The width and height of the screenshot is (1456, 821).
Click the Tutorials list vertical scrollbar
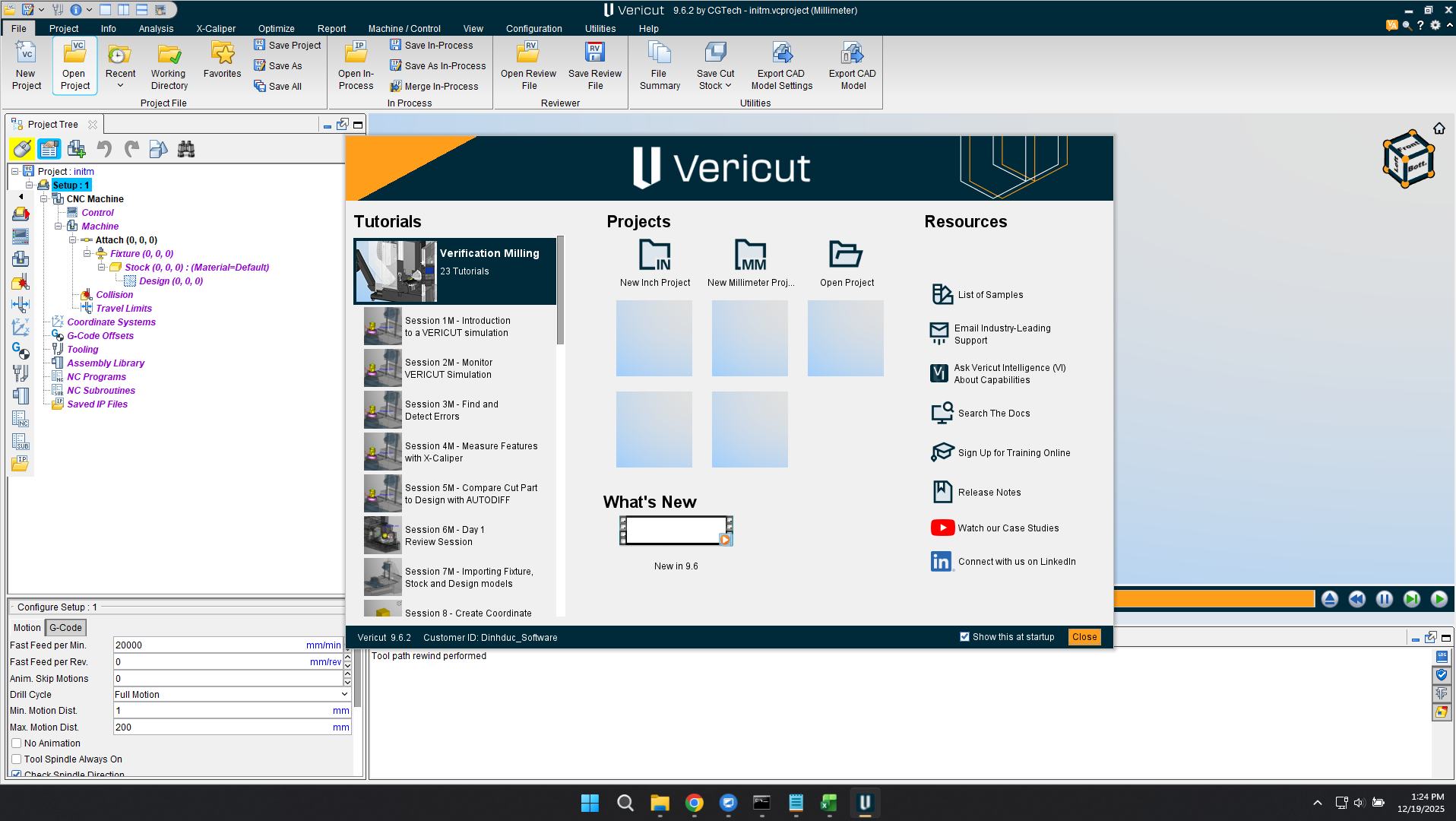[560, 290]
